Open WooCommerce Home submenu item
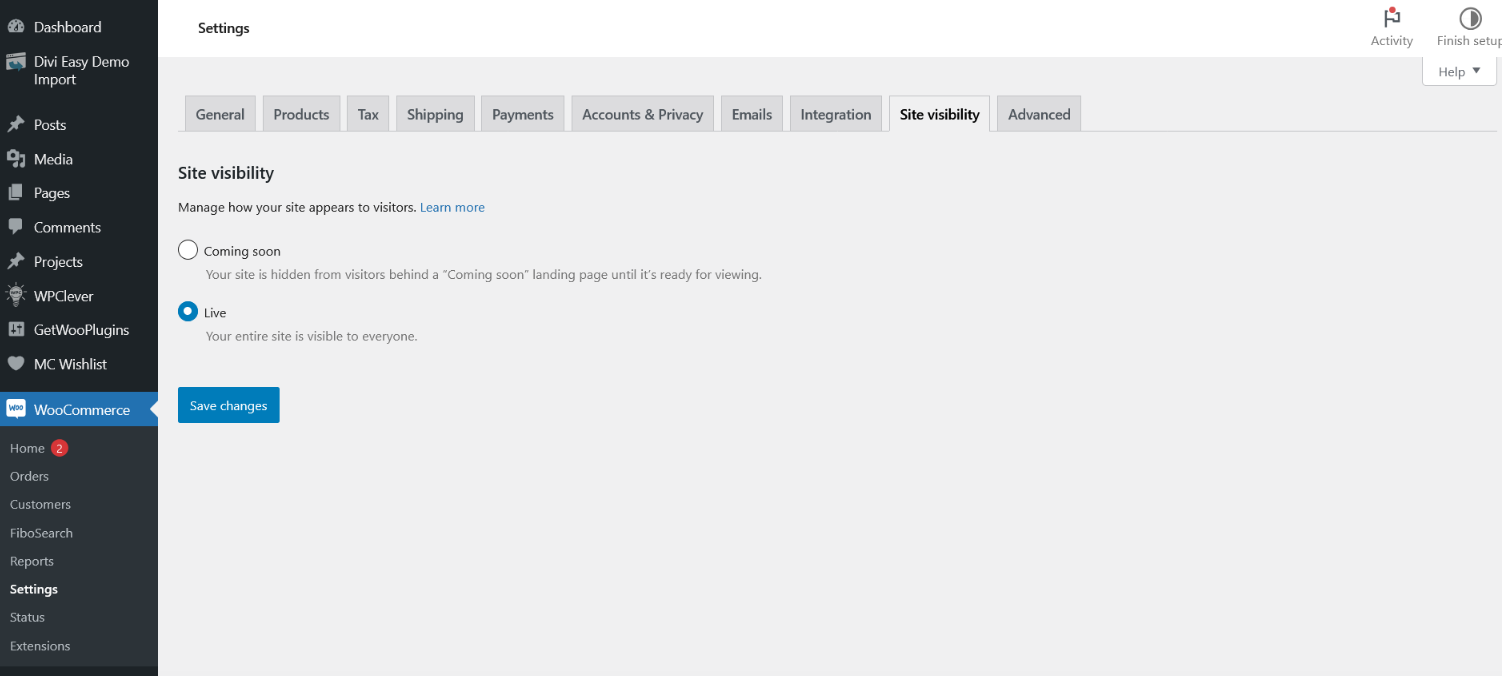1502x676 pixels. tap(27, 448)
